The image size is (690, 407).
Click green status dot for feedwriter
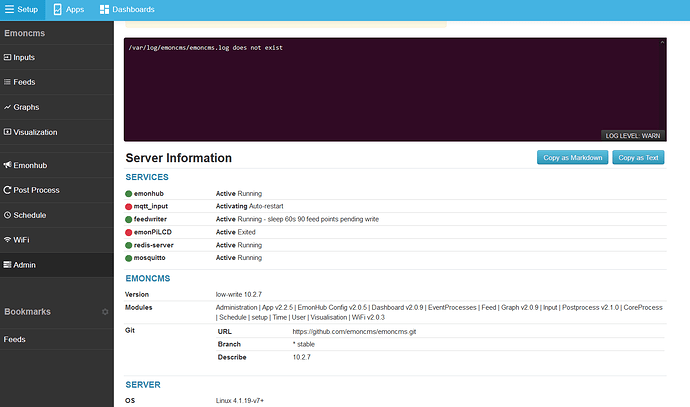click(128, 219)
